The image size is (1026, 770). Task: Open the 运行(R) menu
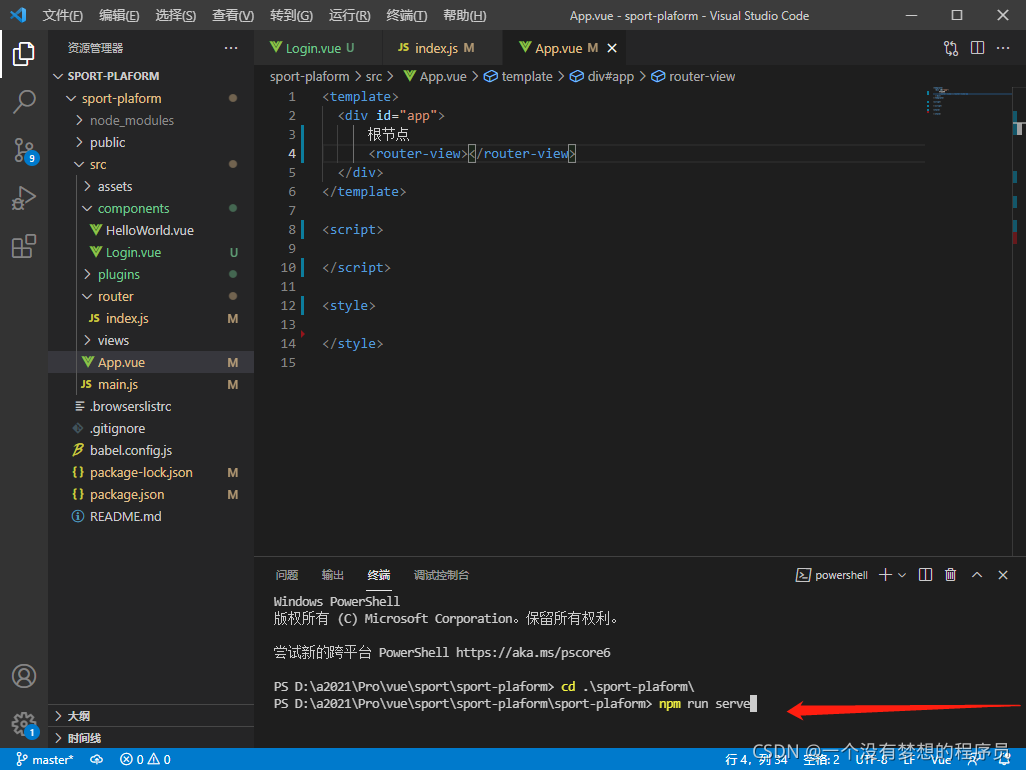point(349,15)
